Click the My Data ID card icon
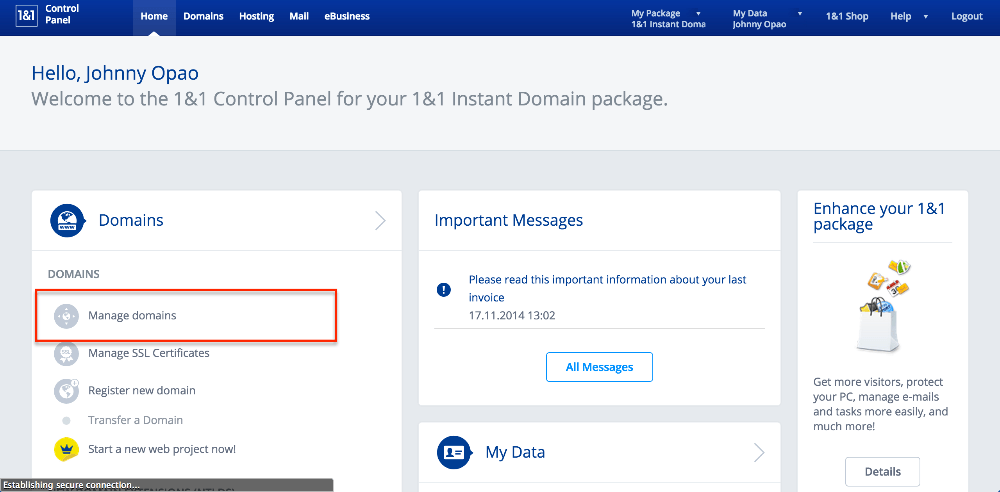 coord(454,452)
